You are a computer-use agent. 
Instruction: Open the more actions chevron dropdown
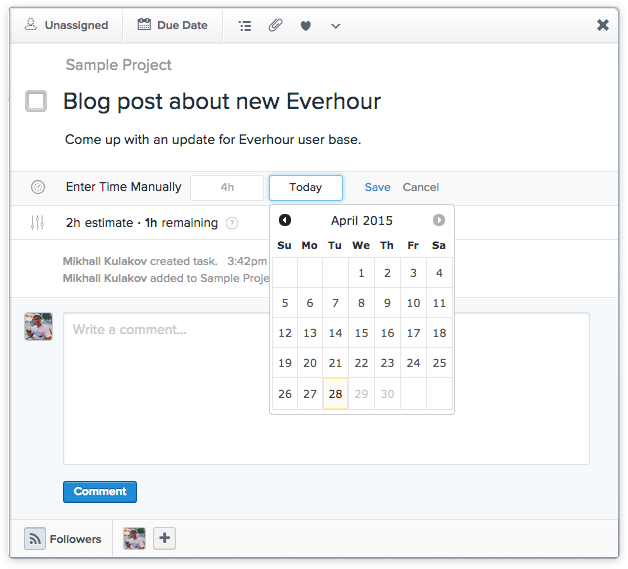tap(335, 26)
